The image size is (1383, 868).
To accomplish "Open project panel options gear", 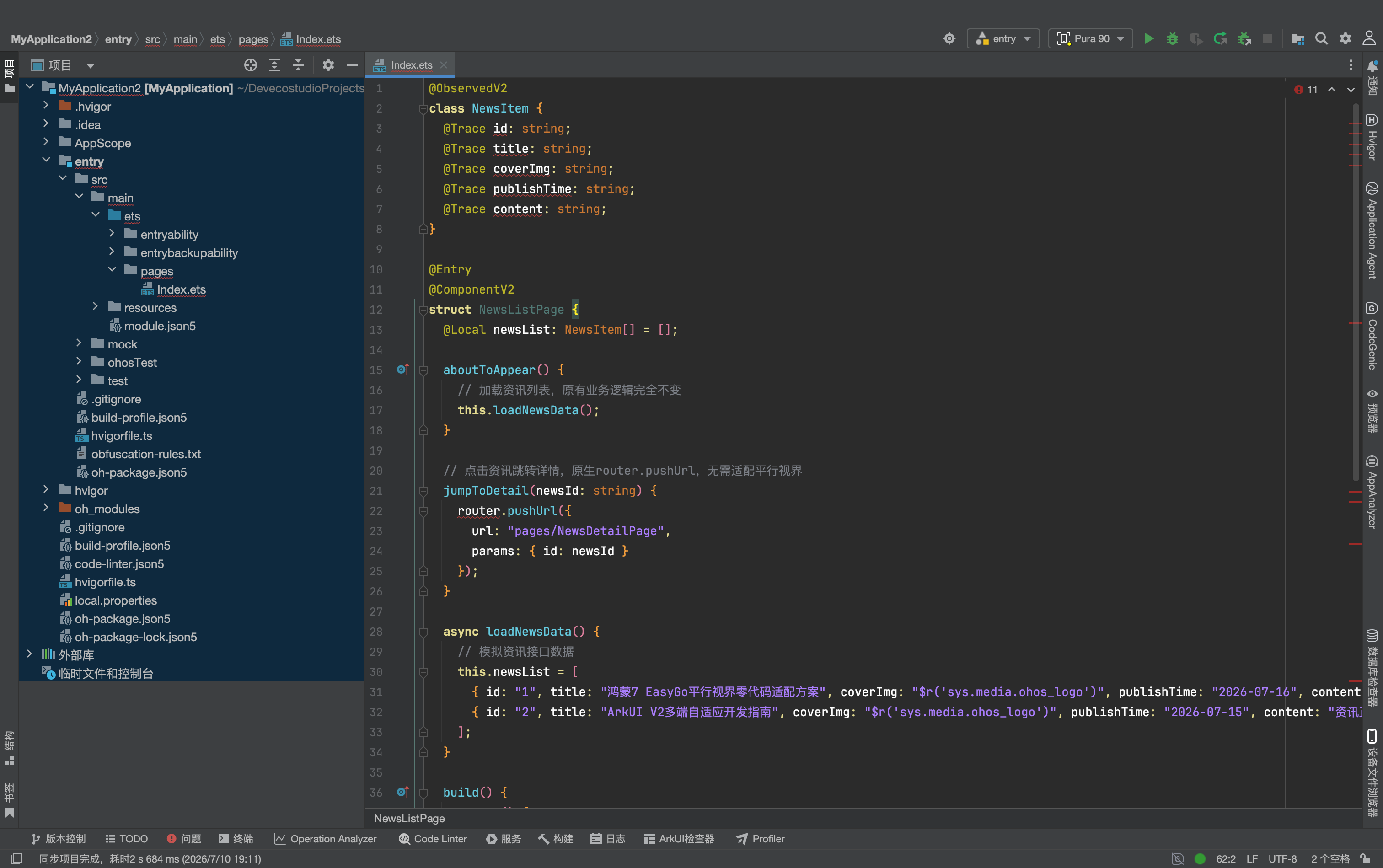I will pyautogui.click(x=328, y=65).
